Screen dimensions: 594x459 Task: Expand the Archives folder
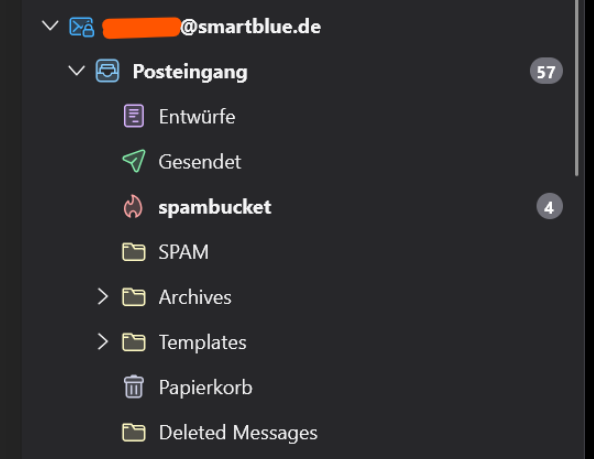(103, 297)
